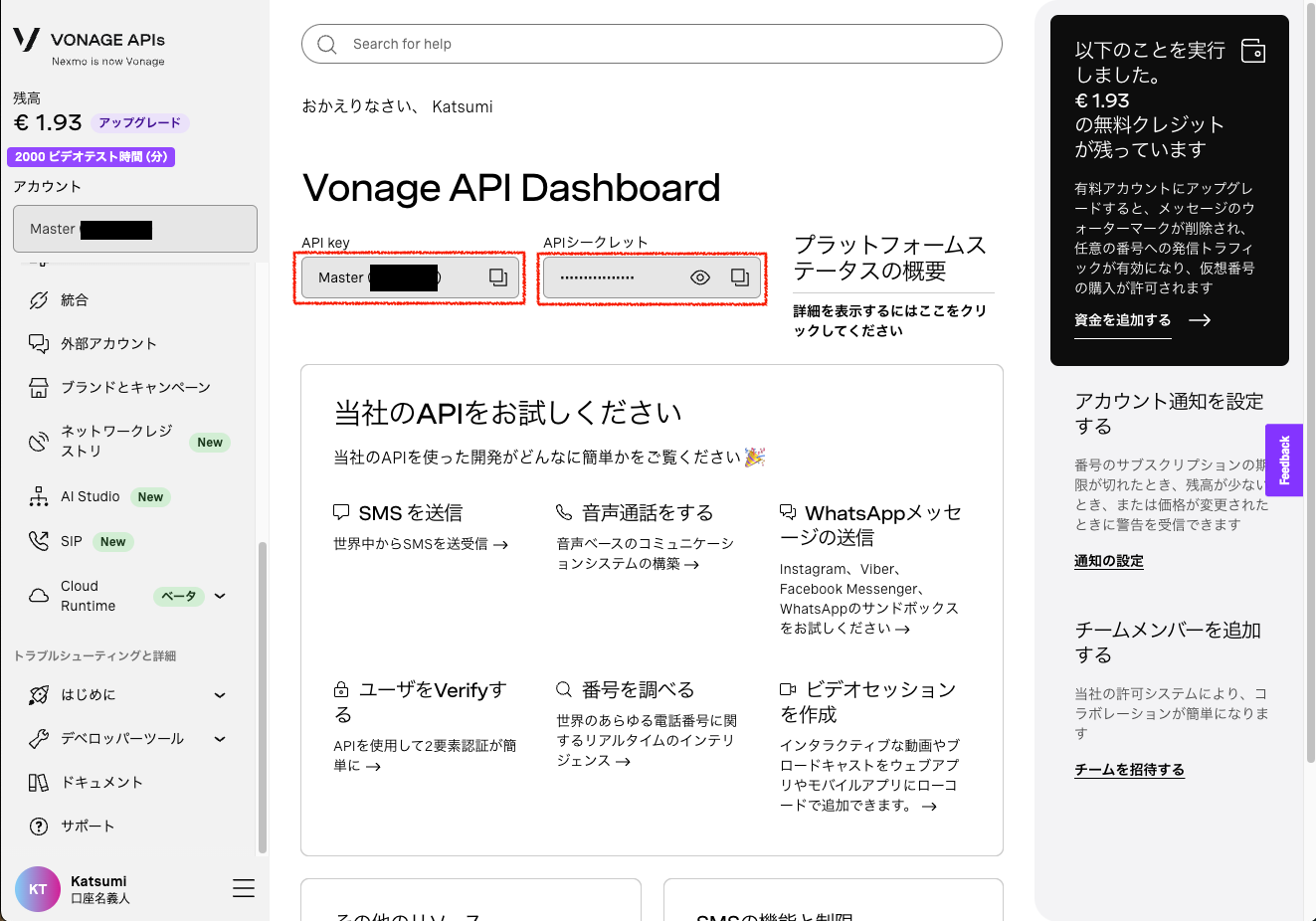Viewport: 1316px width, 921px height.
Task: Open the hamburger menu beside Katsumi
Action: click(244, 888)
